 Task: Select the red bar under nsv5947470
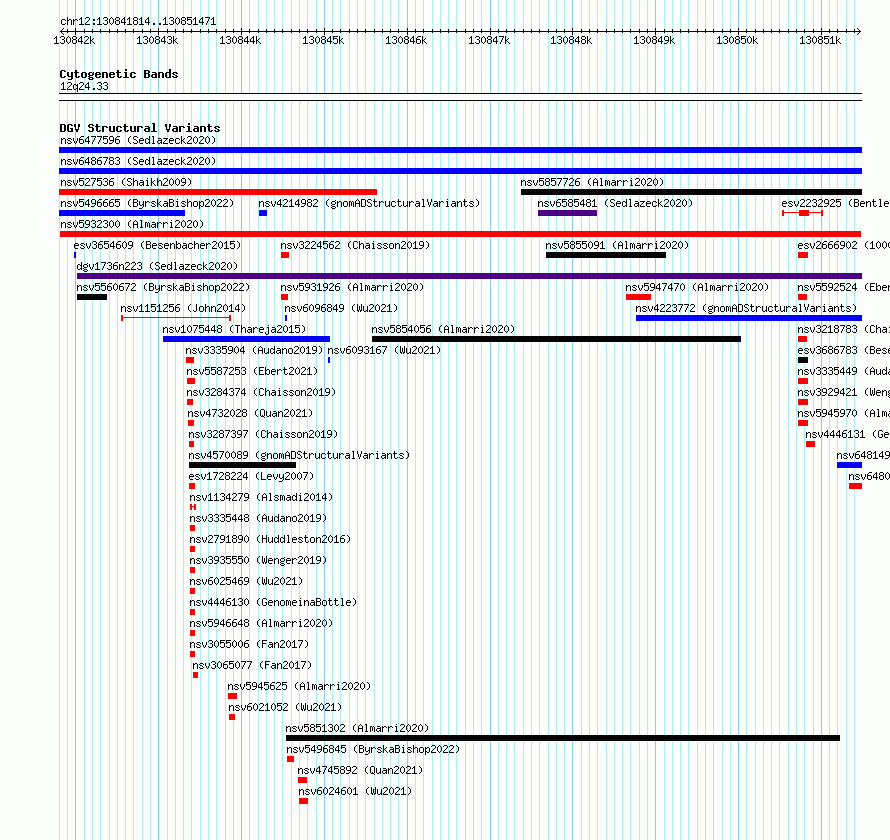coord(639,297)
